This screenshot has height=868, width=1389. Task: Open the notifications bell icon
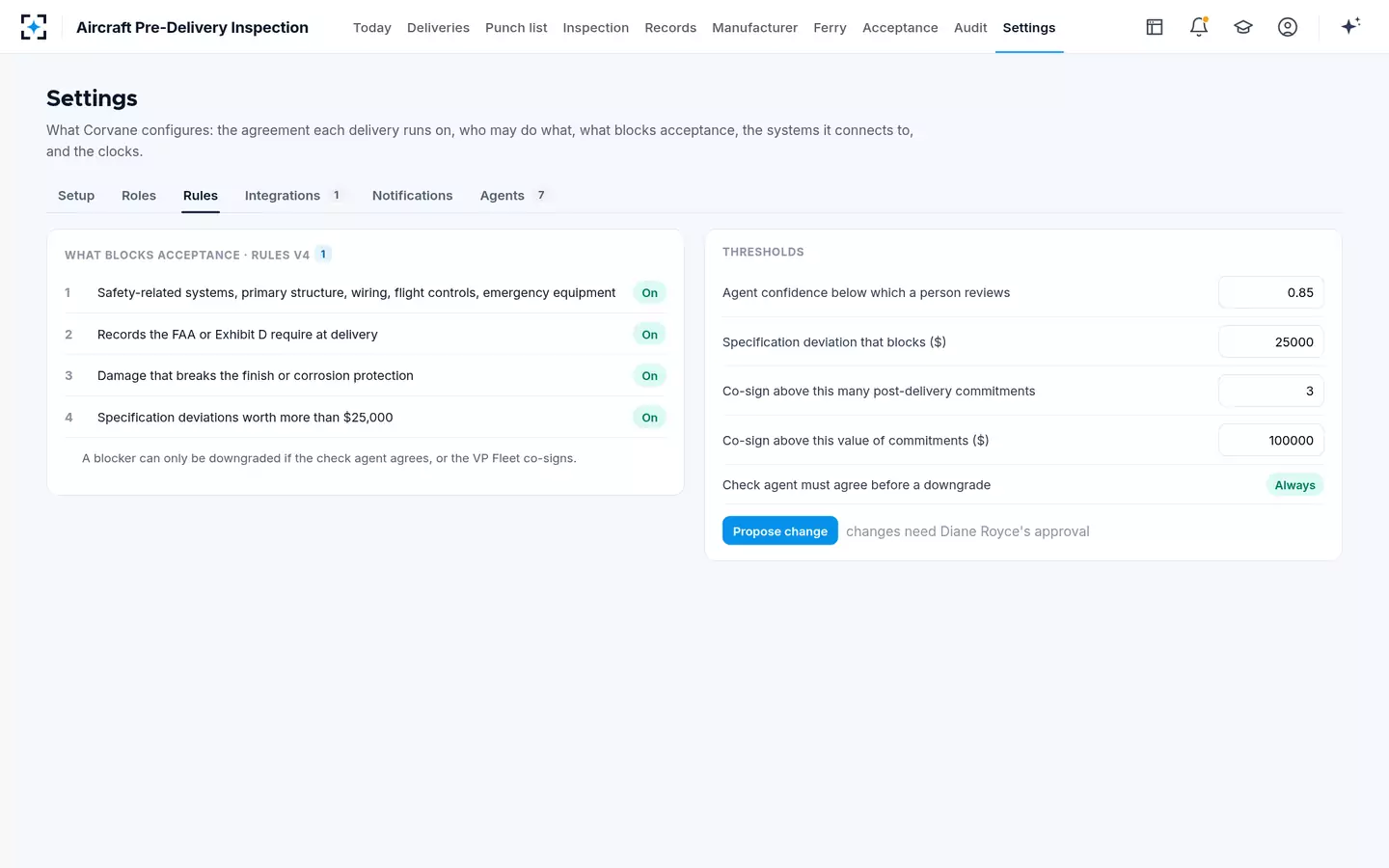[x=1199, y=27]
